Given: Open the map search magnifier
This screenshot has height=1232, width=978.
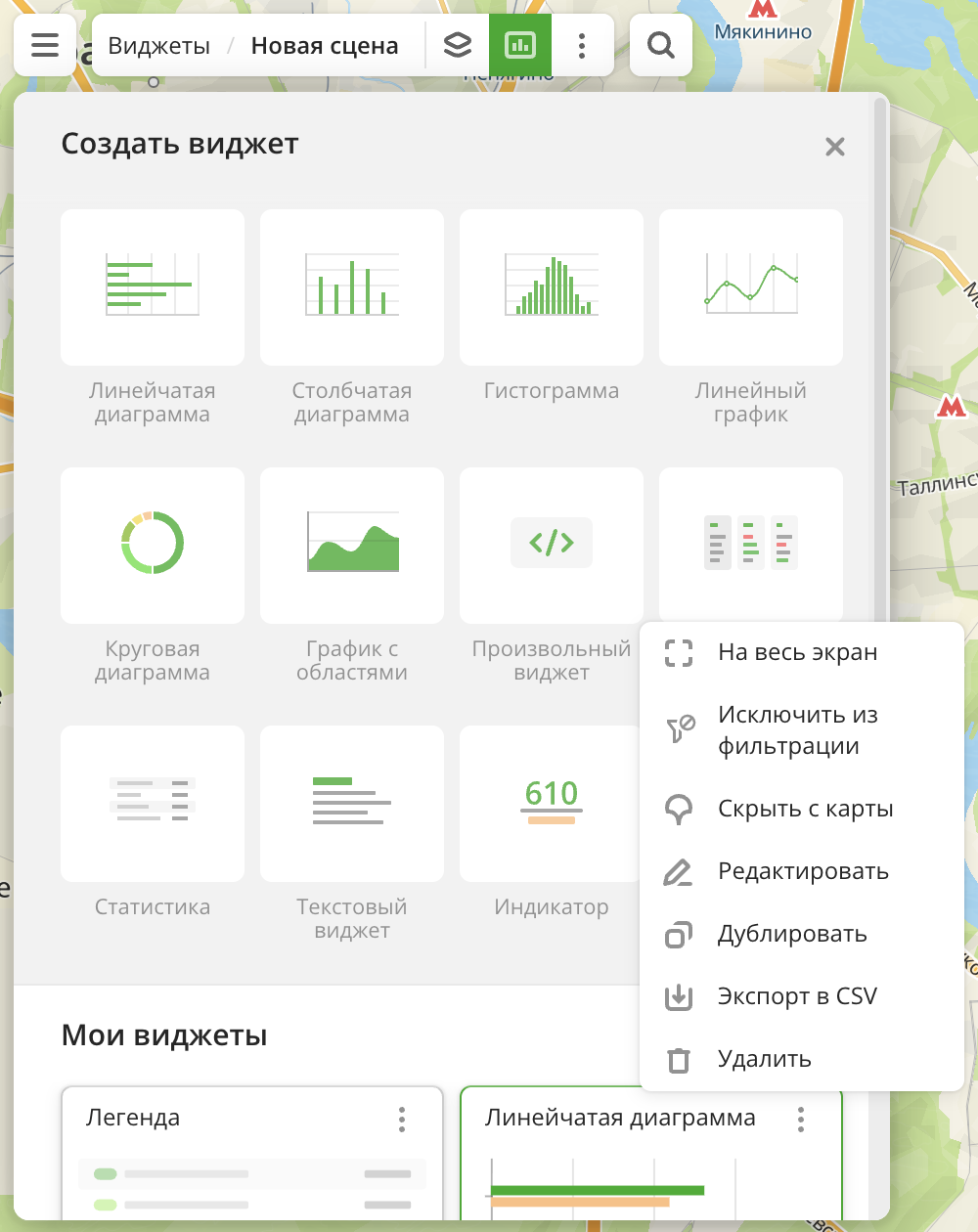Looking at the screenshot, I should (661, 45).
